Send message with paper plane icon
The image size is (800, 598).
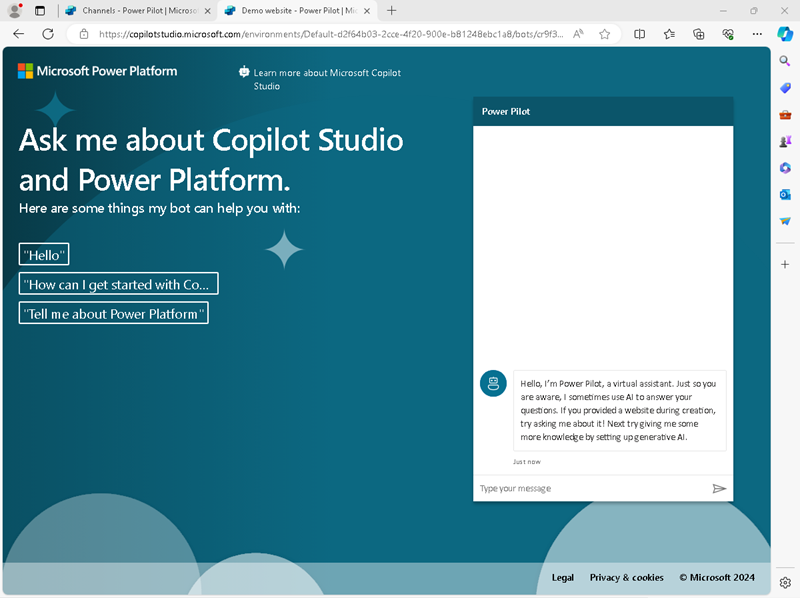(719, 488)
